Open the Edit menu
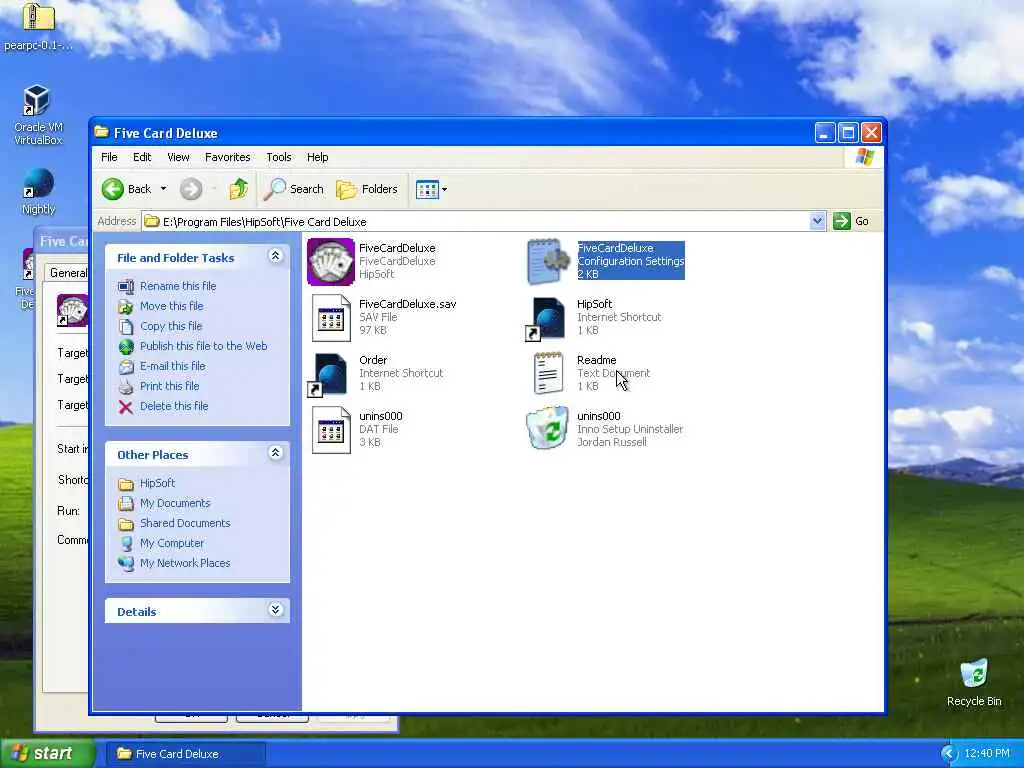 click(x=142, y=157)
